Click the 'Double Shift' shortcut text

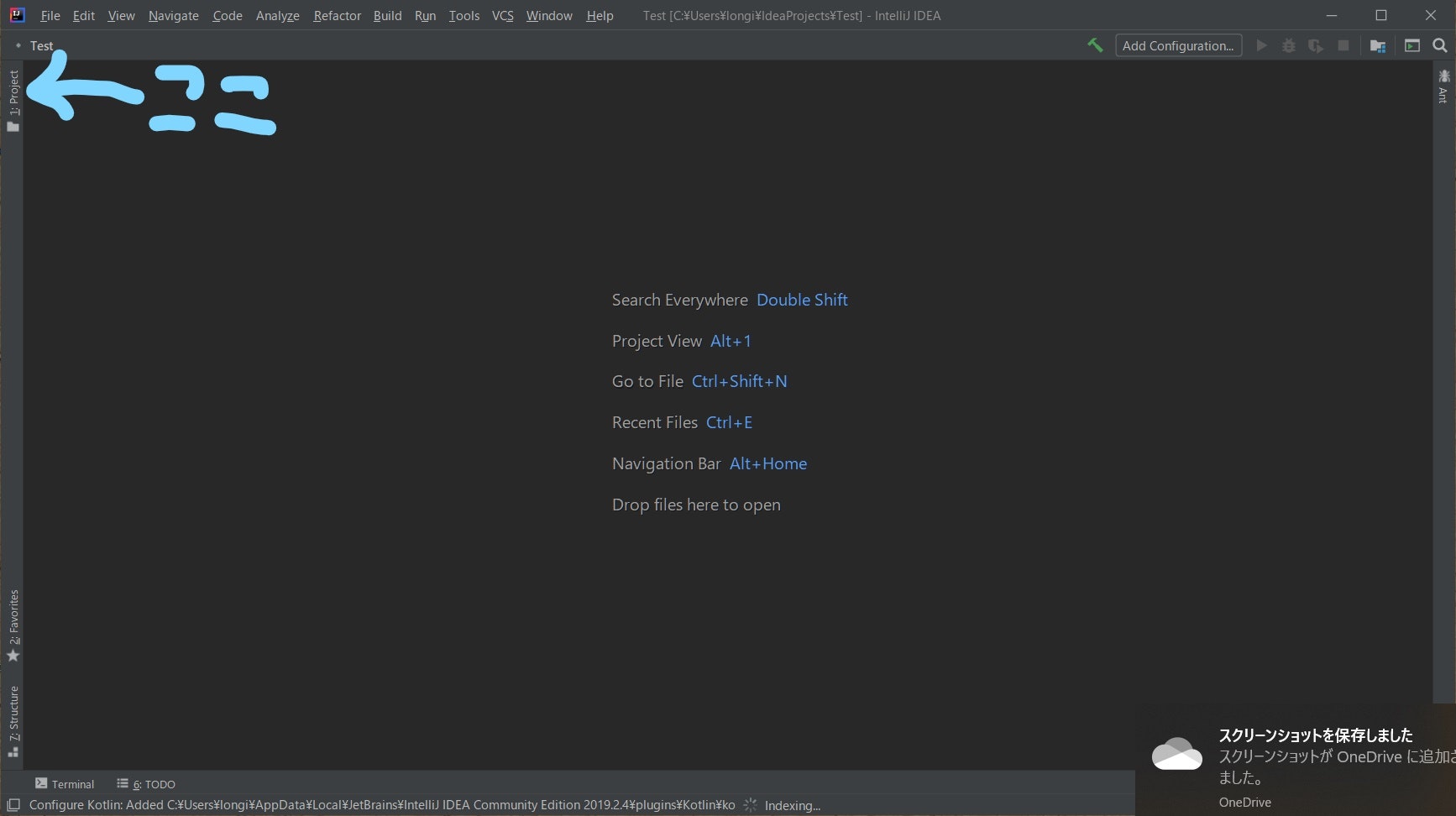(x=802, y=300)
